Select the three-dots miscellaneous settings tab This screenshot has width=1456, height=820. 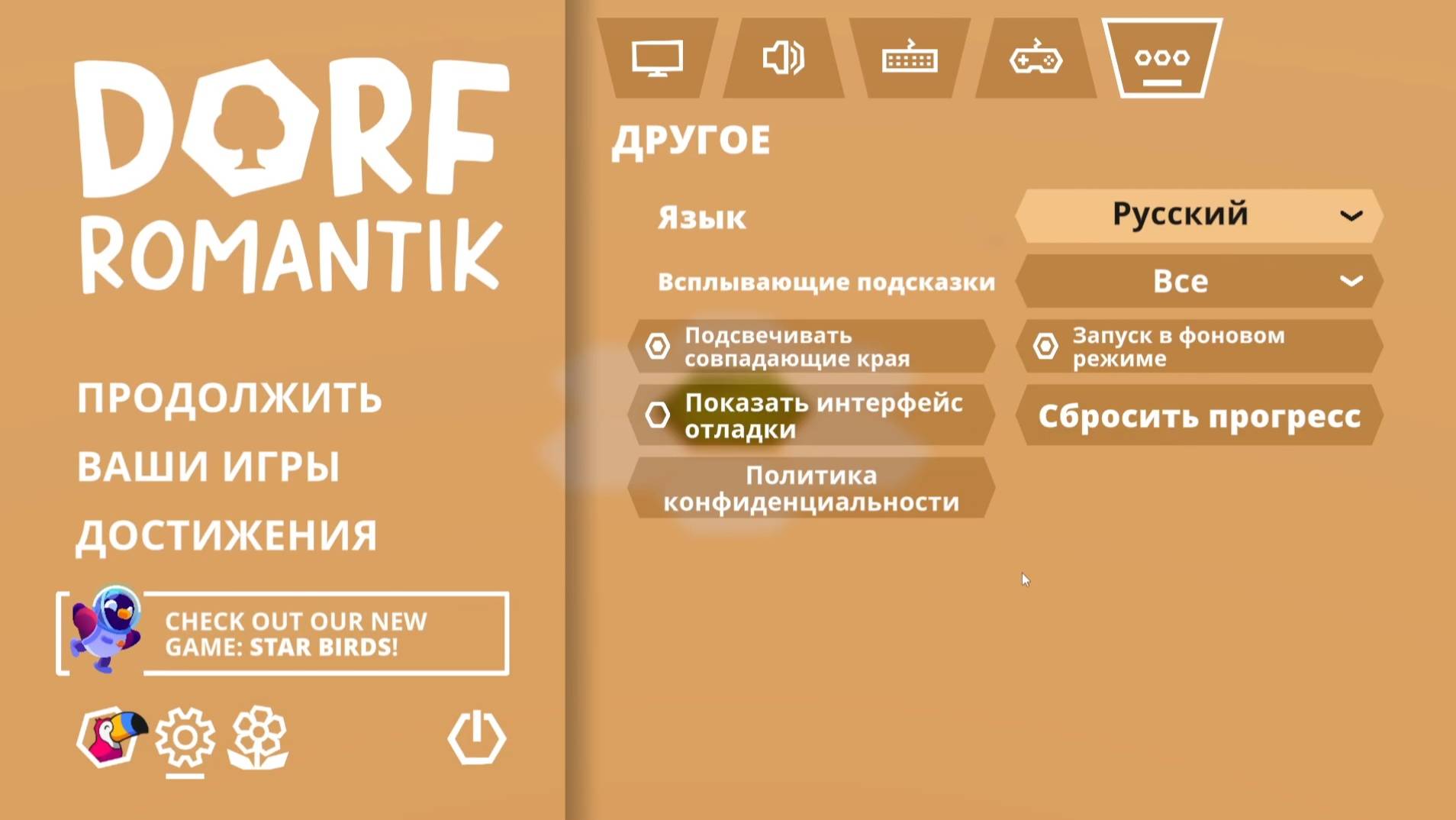[1161, 57]
